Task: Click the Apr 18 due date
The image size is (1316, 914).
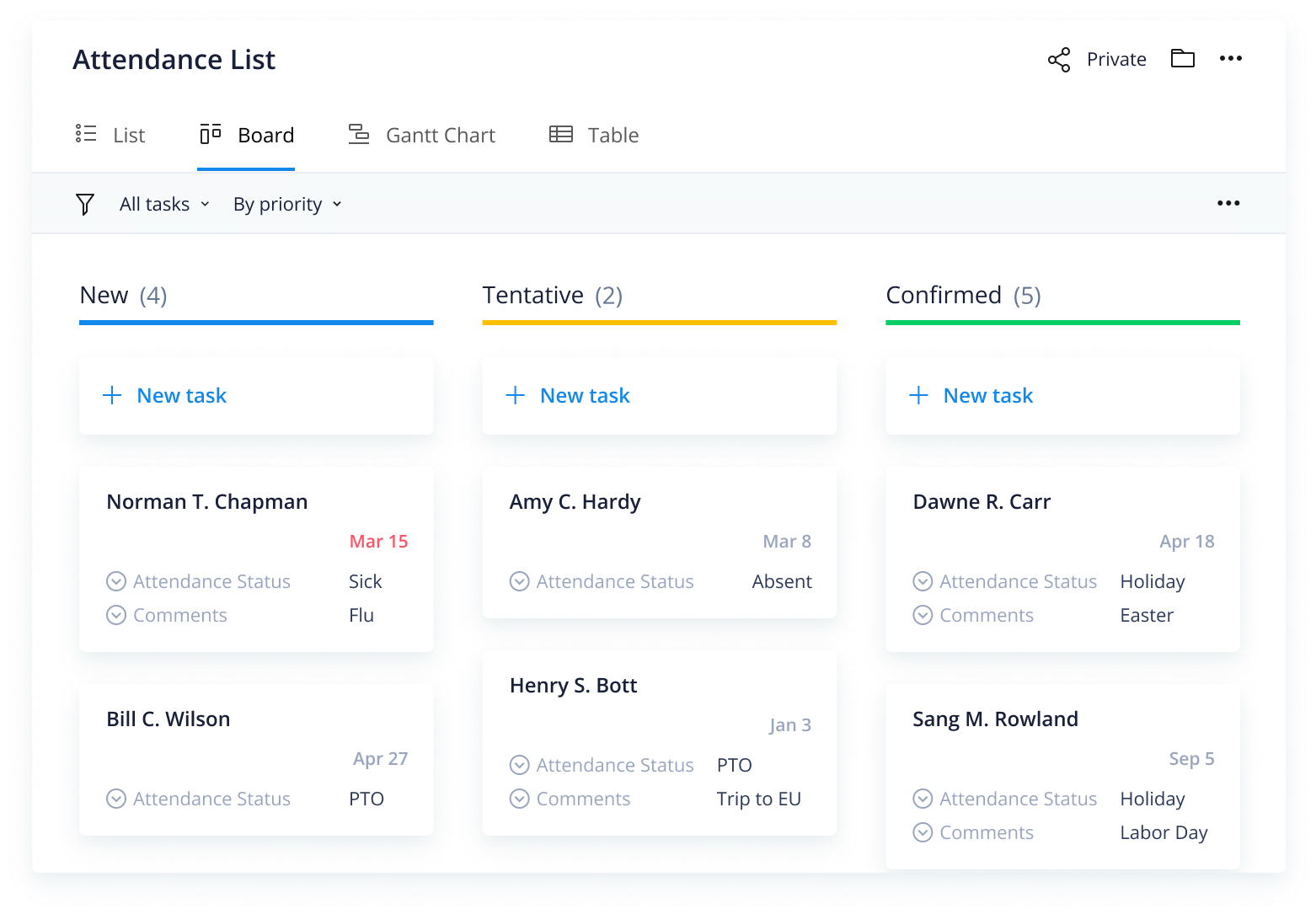Action: [x=1187, y=542]
